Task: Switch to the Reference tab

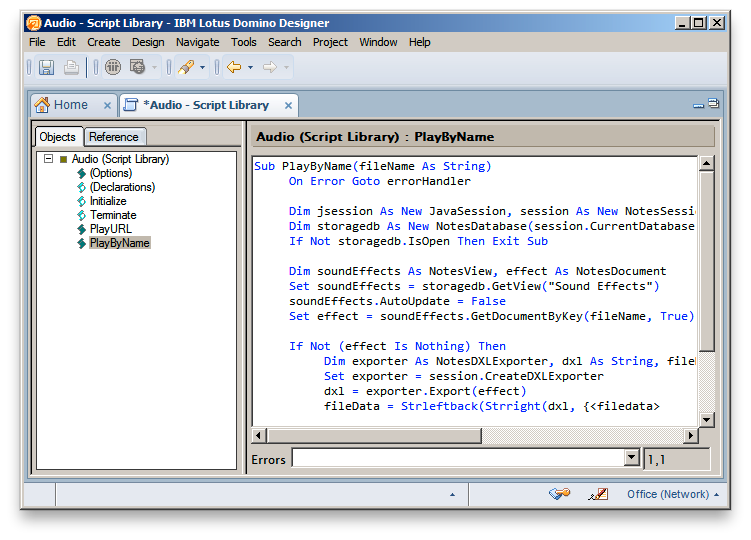Action: [114, 137]
